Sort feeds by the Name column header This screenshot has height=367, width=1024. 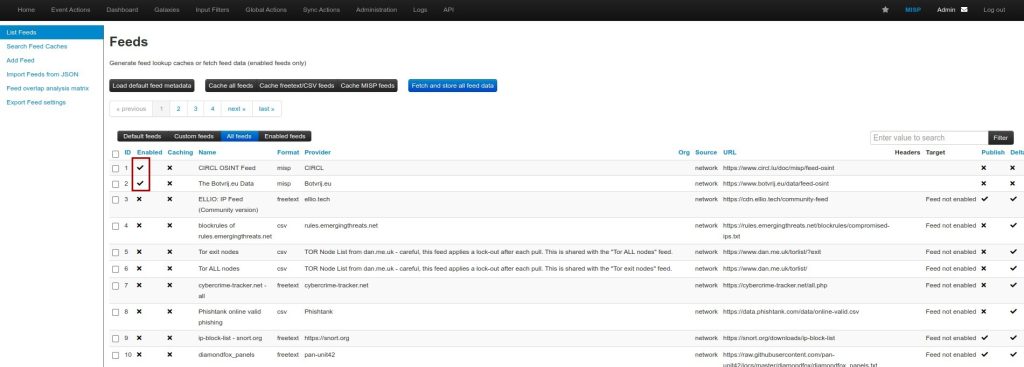(x=206, y=152)
